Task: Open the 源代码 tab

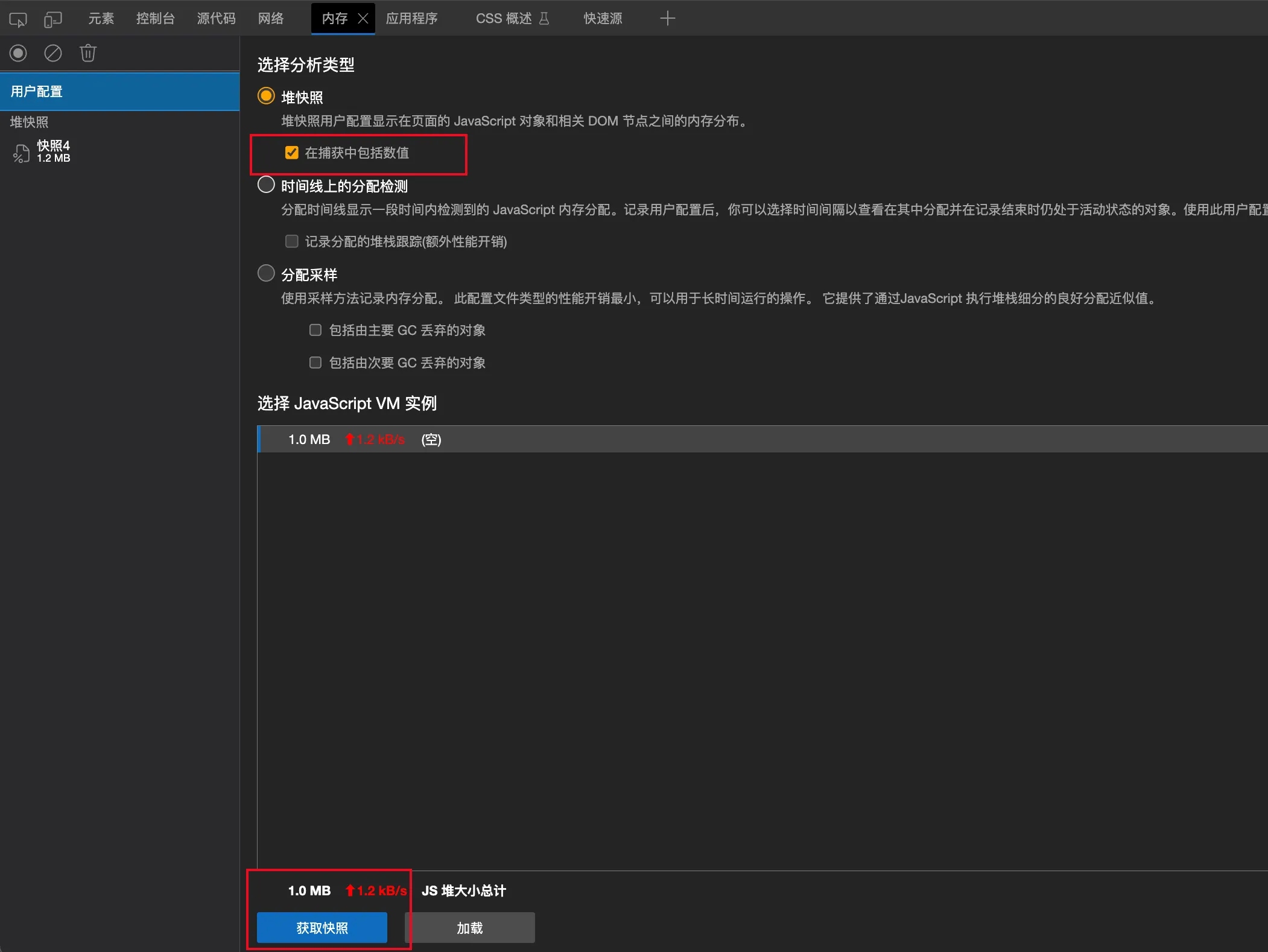Action: click(x=217, y=19)
